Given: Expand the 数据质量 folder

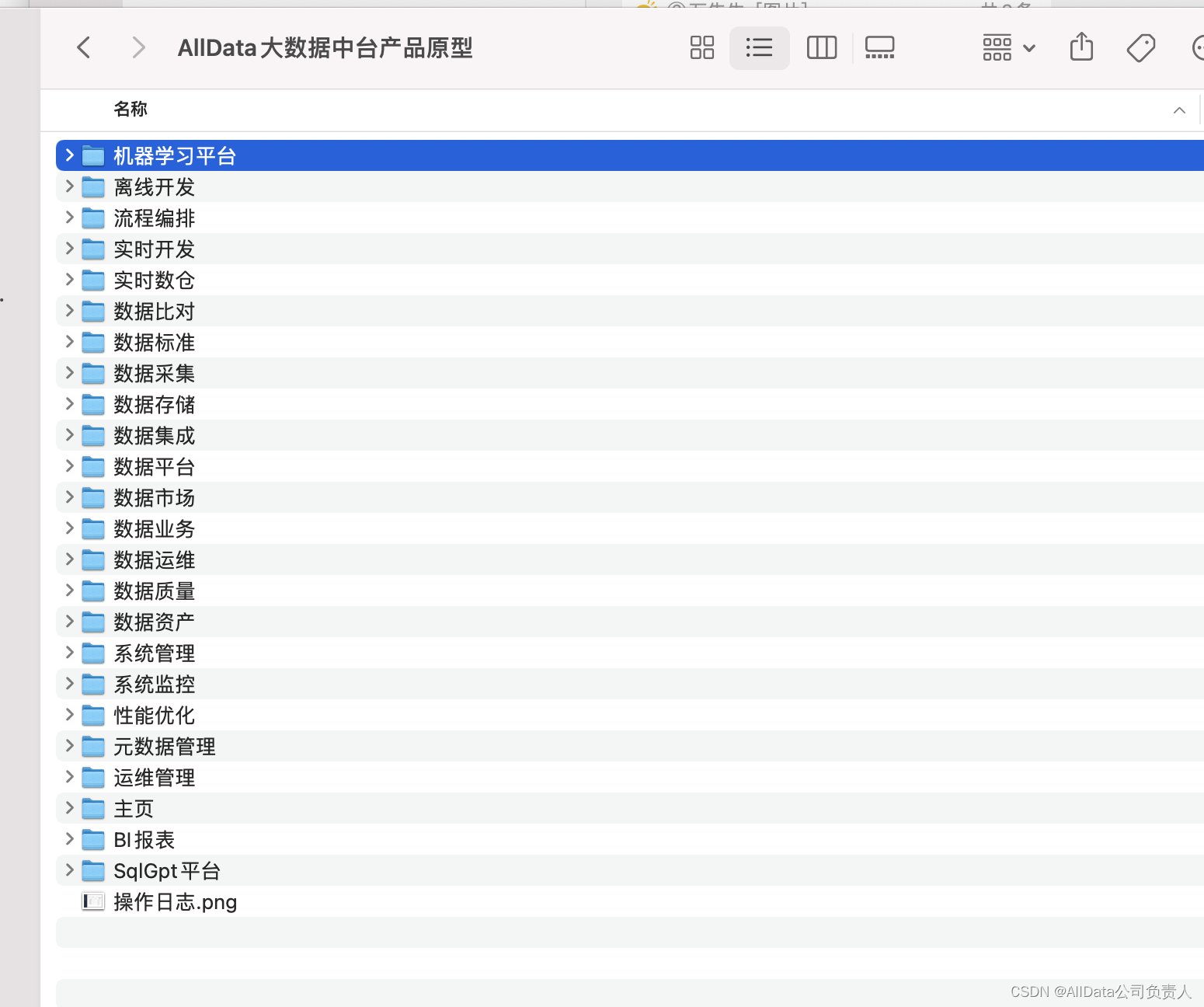Looking at the screenshot, I should 68,591.
